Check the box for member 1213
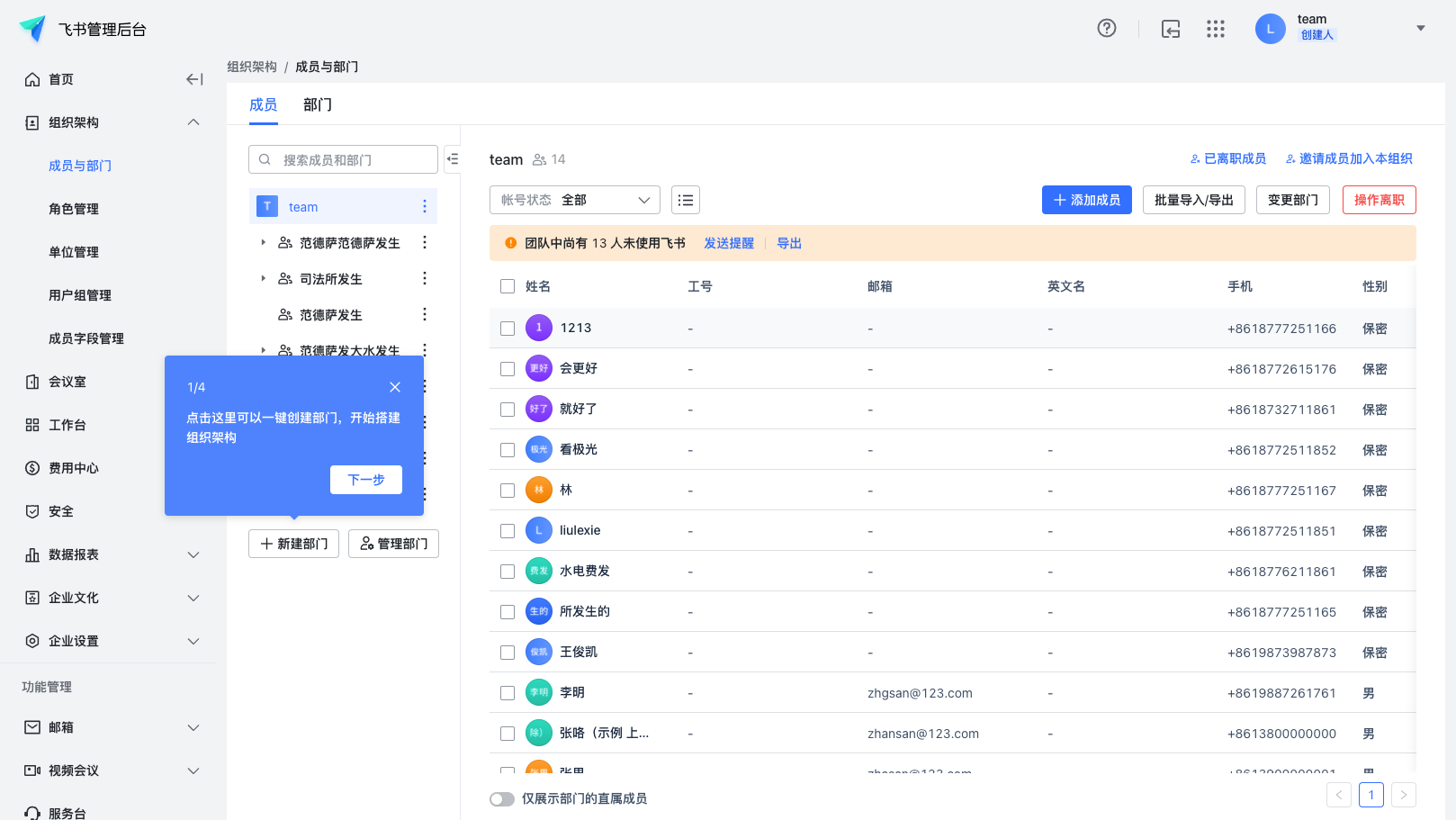This screenshot has height=820, width=1456. pyautogui.click(x=508, y=329)
